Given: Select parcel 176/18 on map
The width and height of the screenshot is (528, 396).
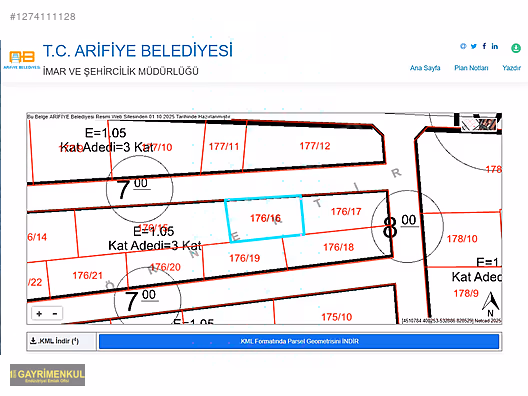Looking at the screenshot, I should tap(338, 247).
